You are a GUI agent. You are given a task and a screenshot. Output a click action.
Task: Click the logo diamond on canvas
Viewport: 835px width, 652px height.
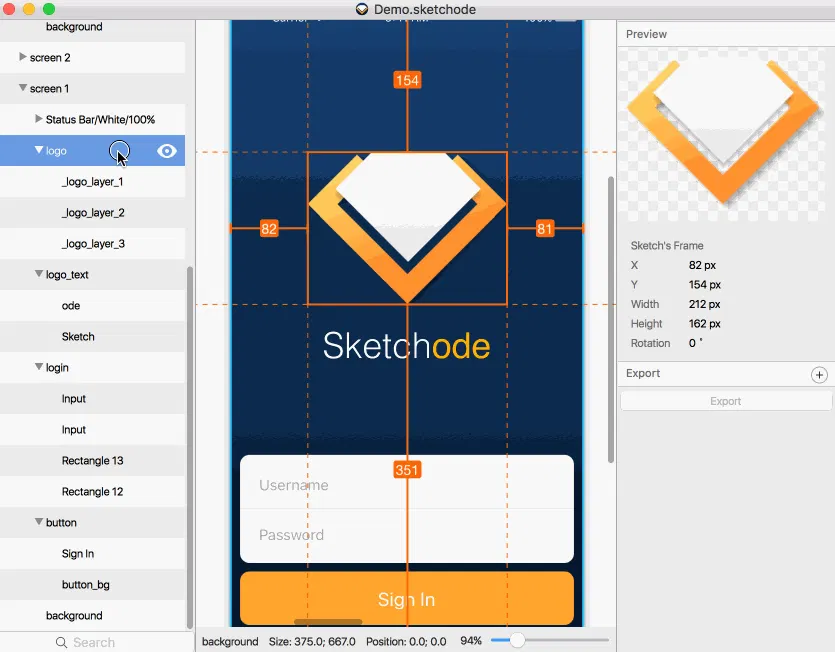[407, 228]
